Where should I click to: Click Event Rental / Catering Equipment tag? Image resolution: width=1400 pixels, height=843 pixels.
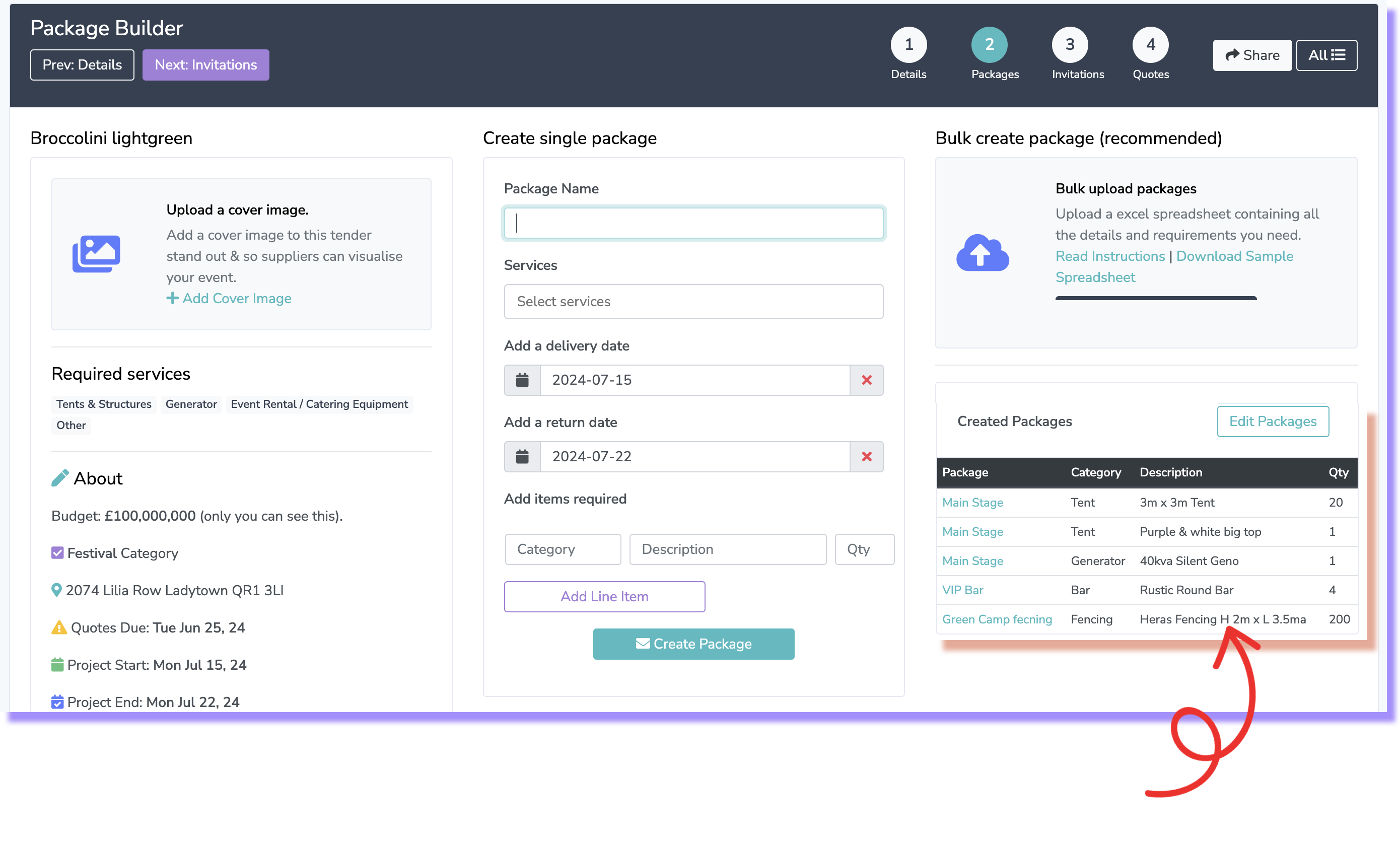[x=319, y=404]
